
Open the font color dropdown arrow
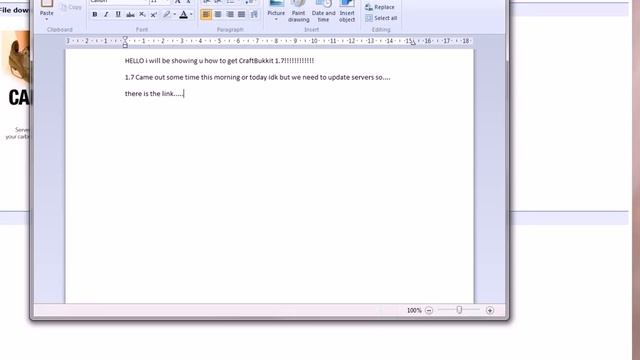[191, 15]
